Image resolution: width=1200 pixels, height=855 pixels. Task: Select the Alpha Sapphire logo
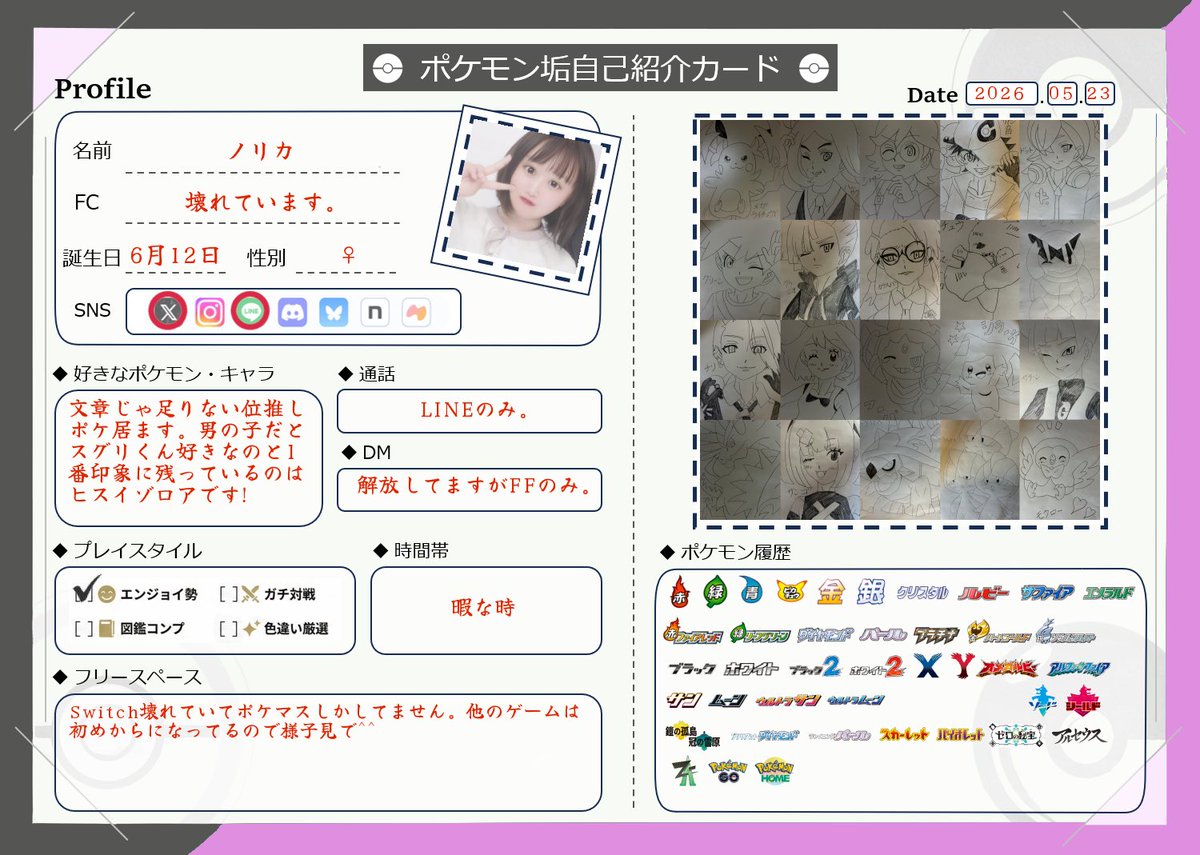(x=1079, y=668)
